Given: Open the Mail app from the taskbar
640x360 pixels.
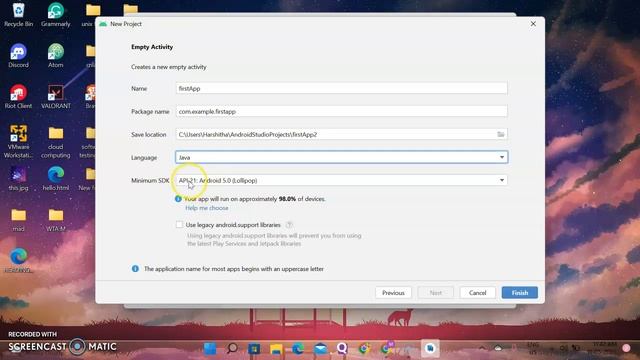Looking at the screenshot, I should [x=320, y=348].
